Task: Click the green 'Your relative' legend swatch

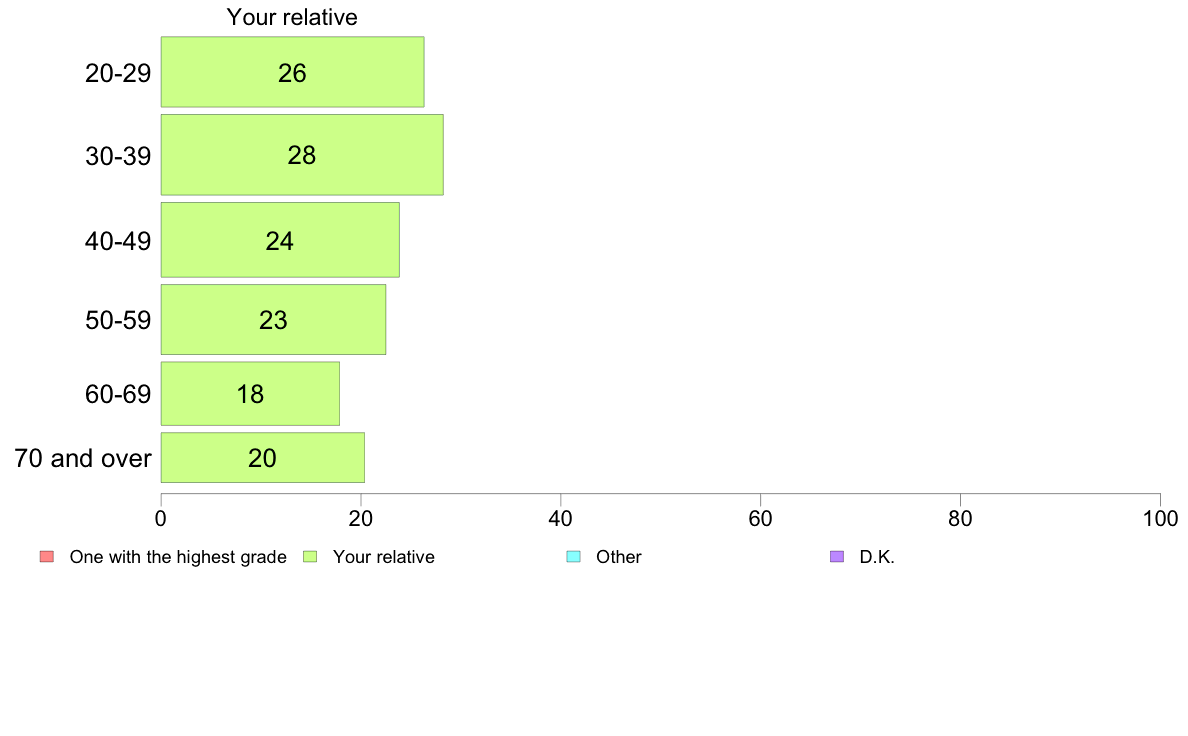Action: click(x=310, y=556)
